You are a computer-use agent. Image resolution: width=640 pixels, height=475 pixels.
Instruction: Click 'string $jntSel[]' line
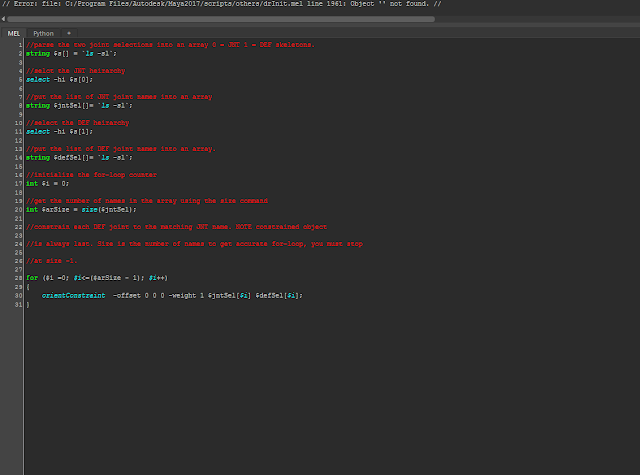(79, 106)
